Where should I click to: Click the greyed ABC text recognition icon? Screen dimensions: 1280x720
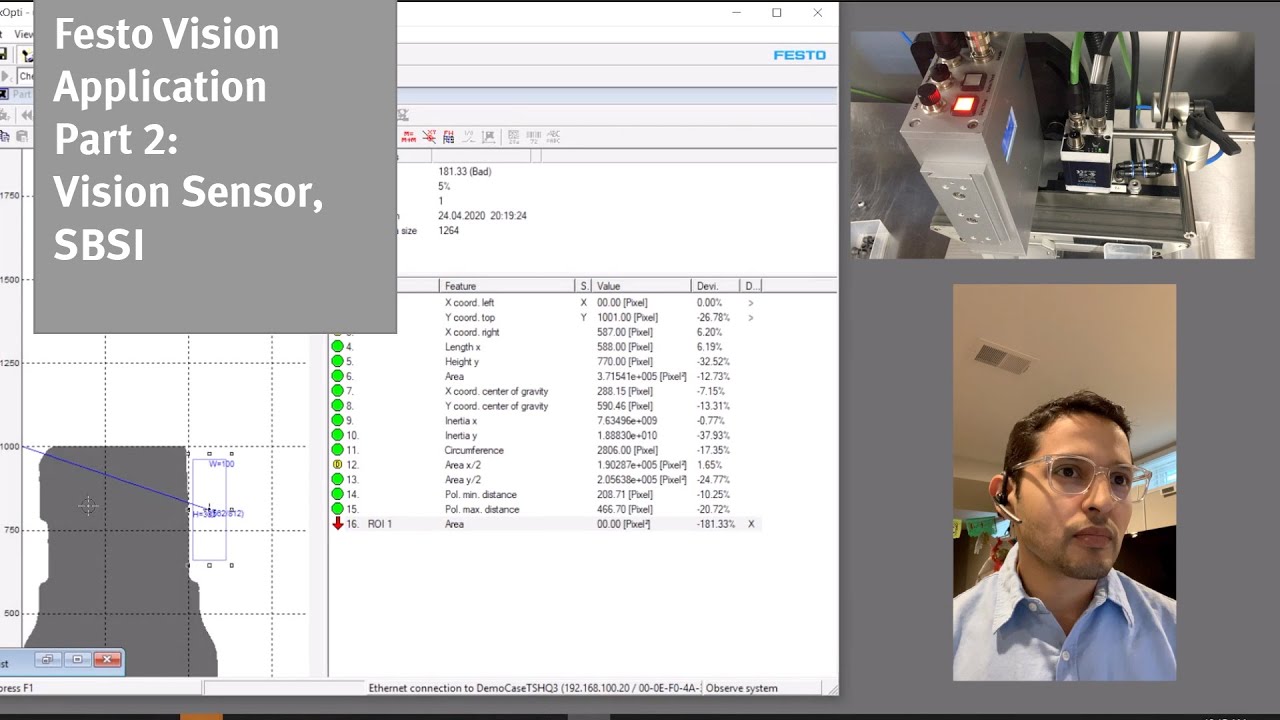pyautogui.click(x=553, y=137)
